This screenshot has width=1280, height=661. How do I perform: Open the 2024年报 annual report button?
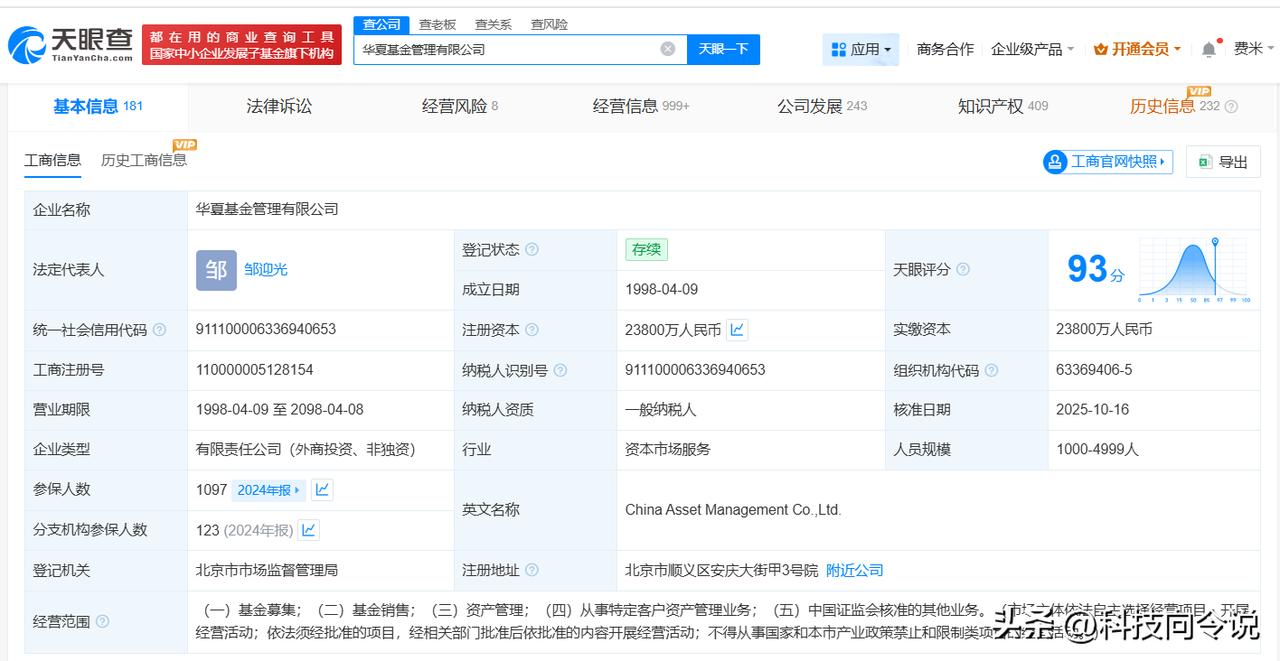pos(269,490)
